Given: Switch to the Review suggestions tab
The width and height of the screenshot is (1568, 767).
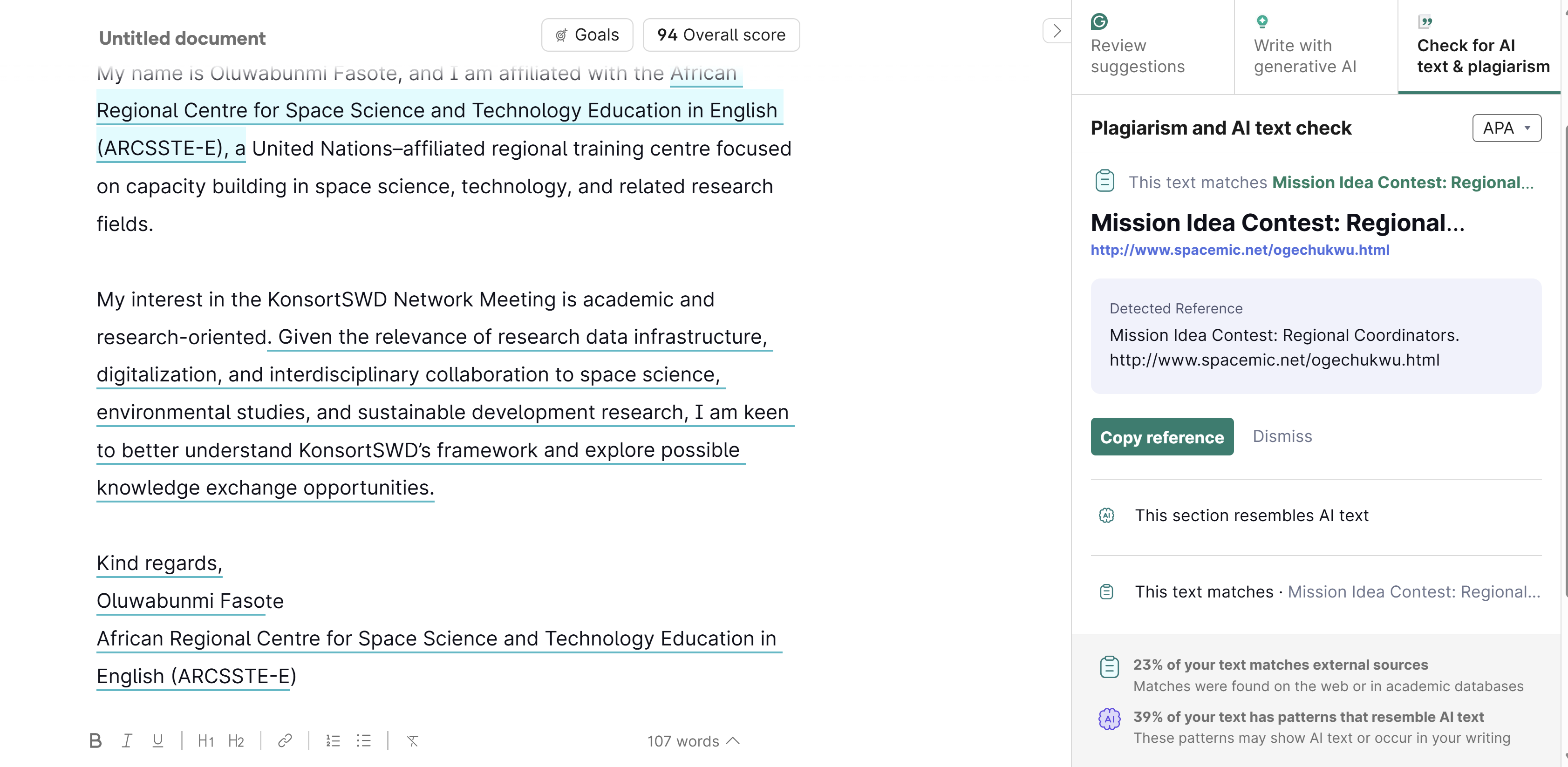Looking at the screenshot, I should [x=1137, y=47].
